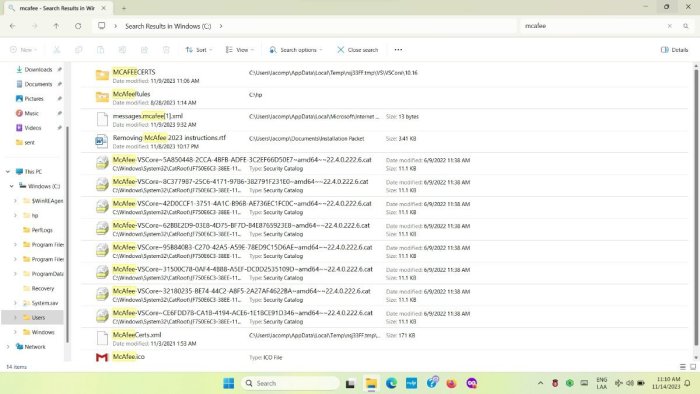
Task: Expand the Users folder node
Action: point(16,317)
